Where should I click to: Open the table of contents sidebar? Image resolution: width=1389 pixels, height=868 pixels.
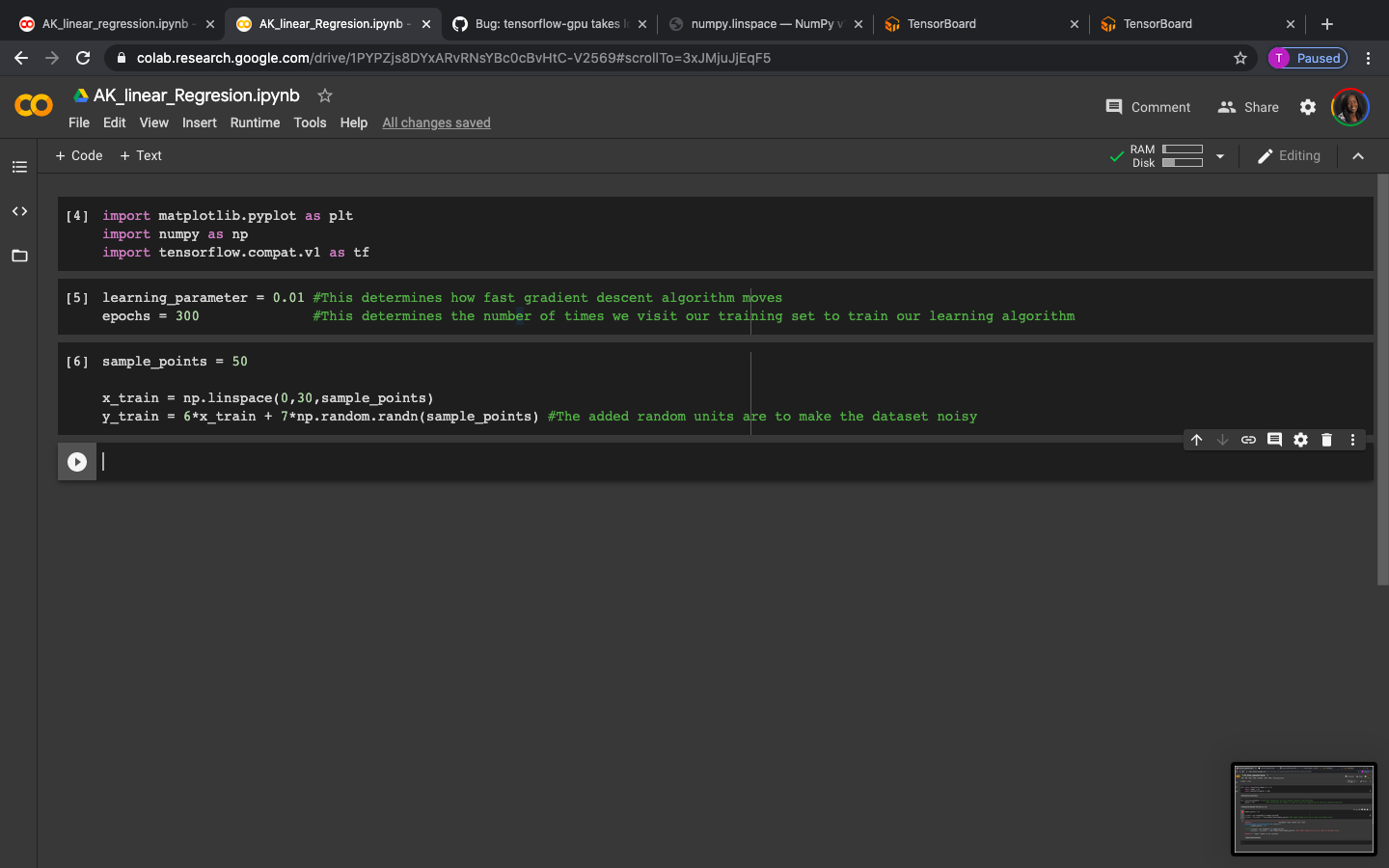[19, 166]
